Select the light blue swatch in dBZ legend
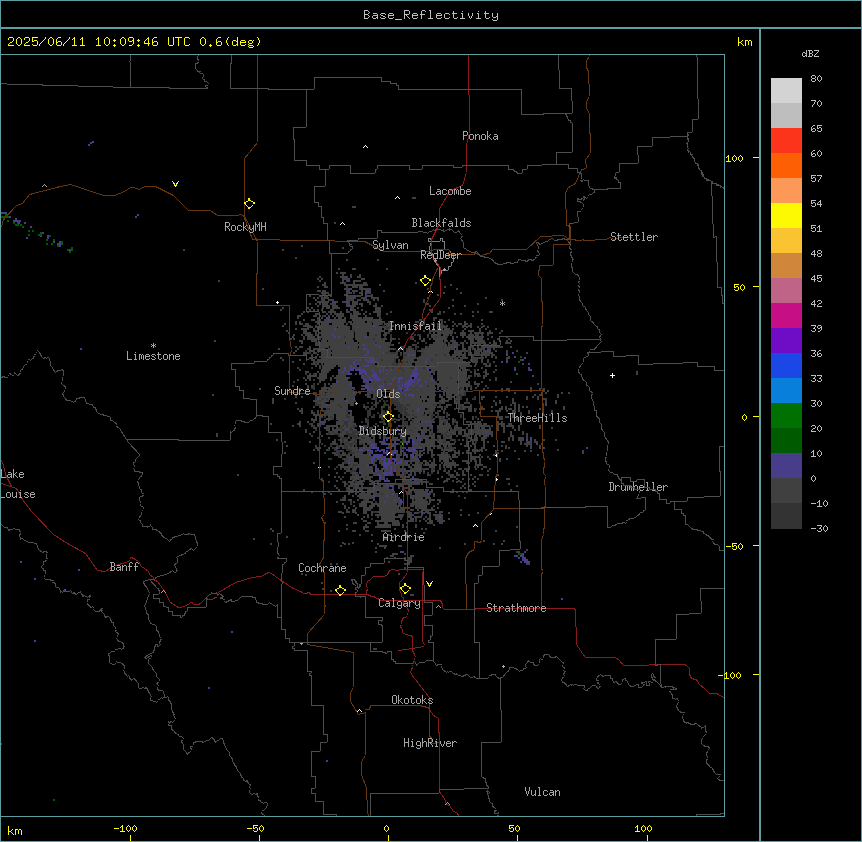 pyautogui.click(x=786, y=391)
